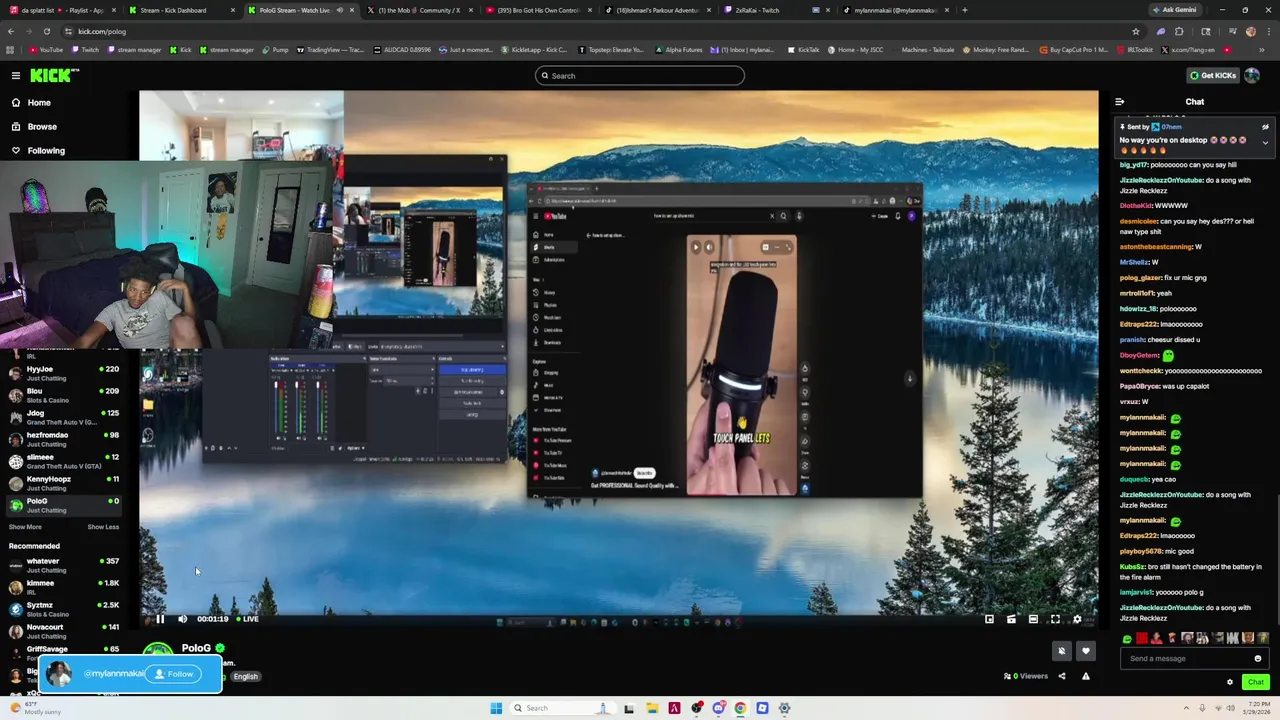This screenshot has width=1280, height=720.
Task: Click Follow on mylannmakaii popup
Action: 174,674
